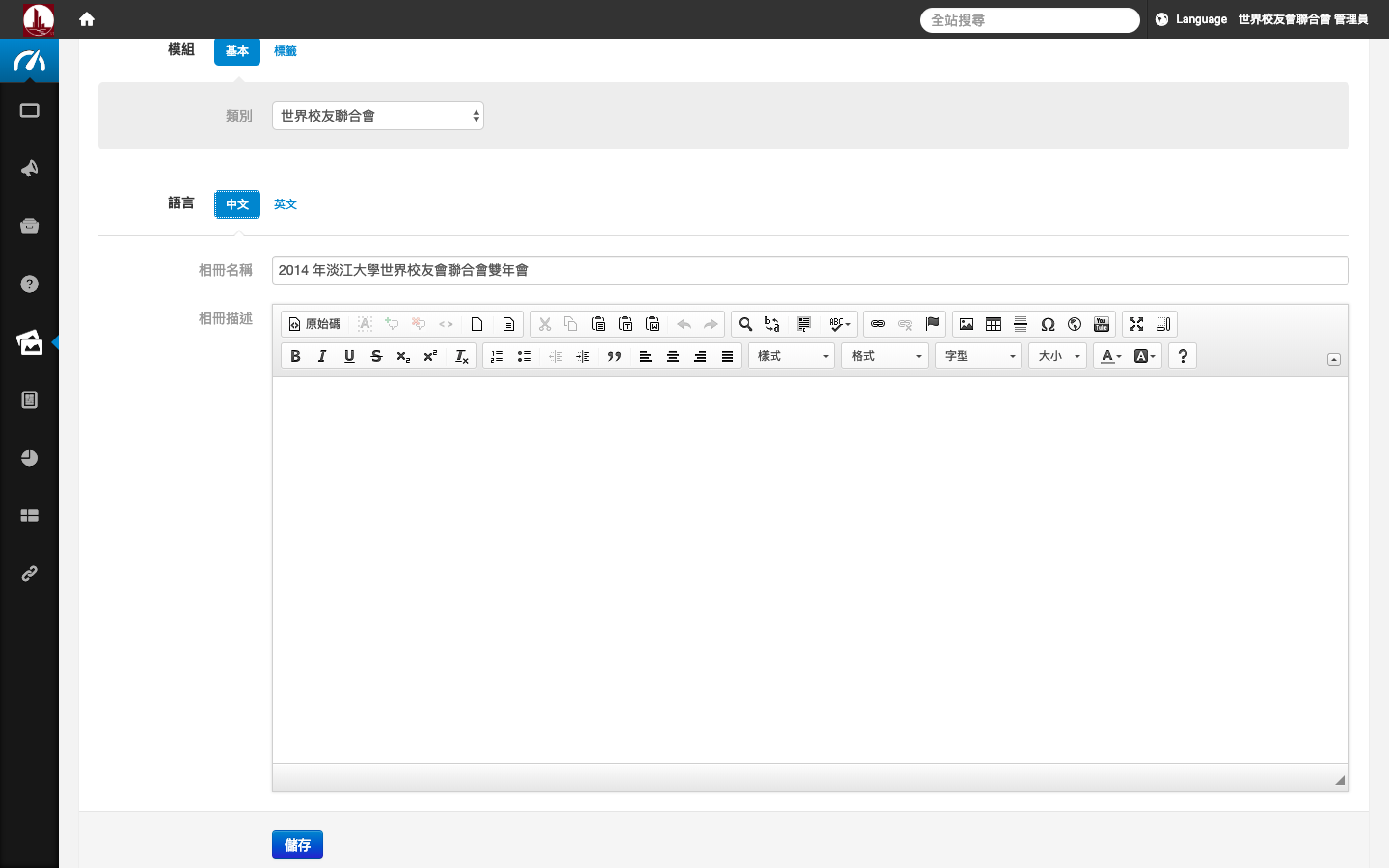Click the 儲存 save button
Screen dimensions: 1389x868
tap(297, 845)
